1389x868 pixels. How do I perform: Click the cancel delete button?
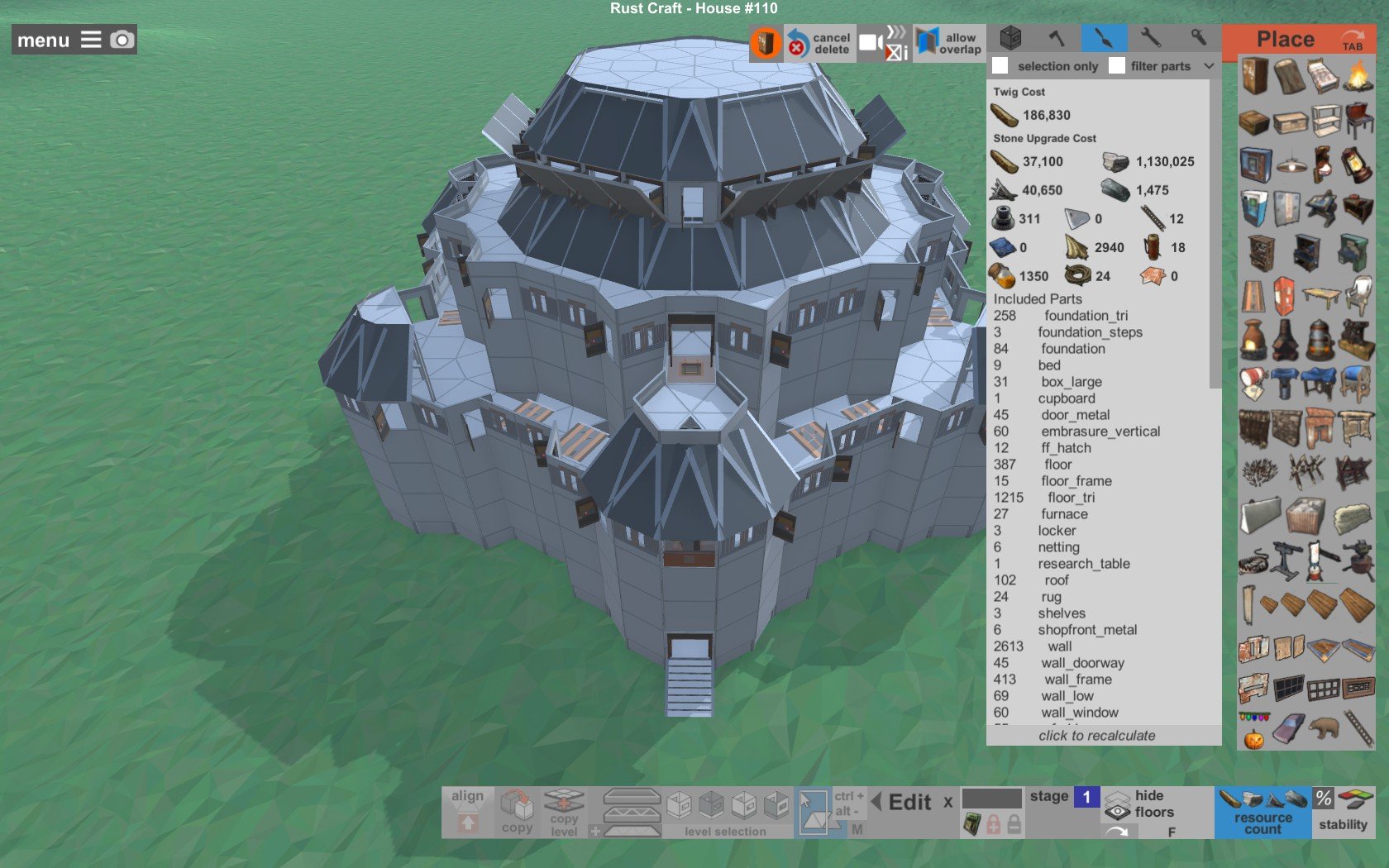[819, 43]
